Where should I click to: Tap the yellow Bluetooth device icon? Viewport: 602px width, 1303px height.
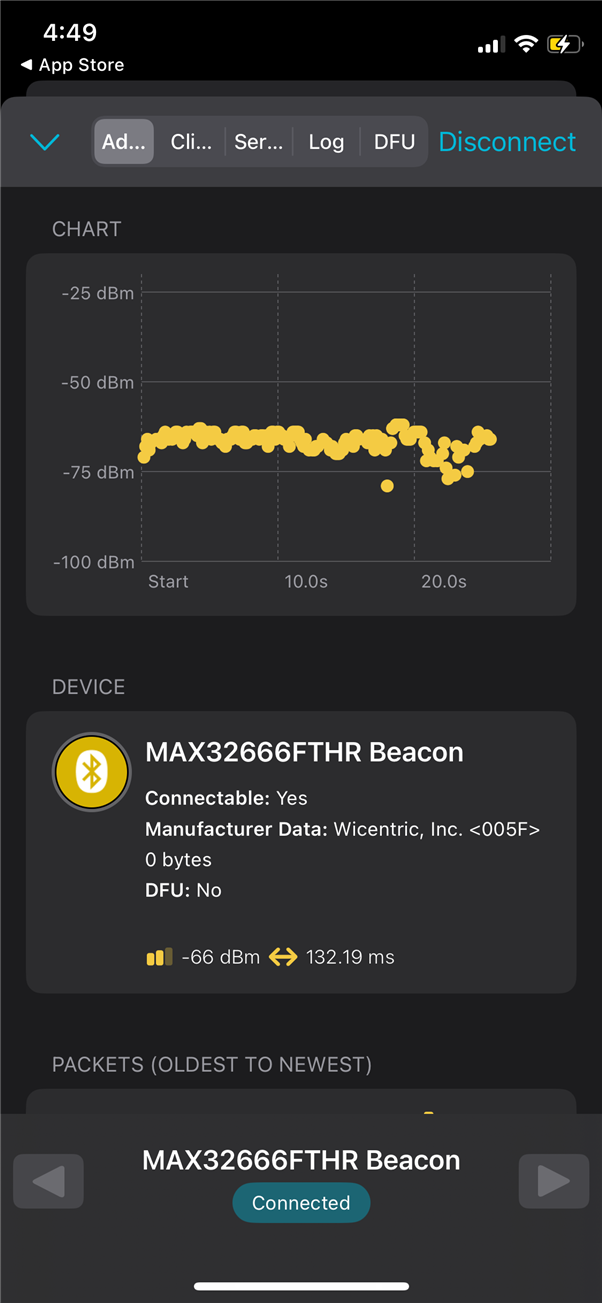[x=91, y=772]
